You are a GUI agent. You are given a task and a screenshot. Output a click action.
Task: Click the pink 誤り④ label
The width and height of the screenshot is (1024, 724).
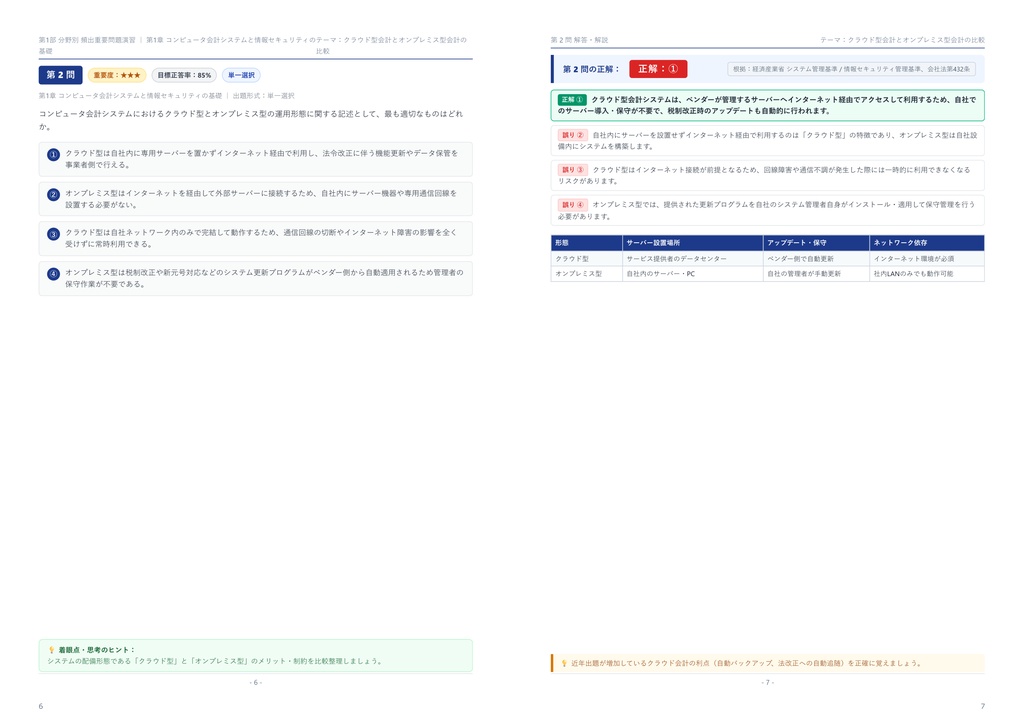(x=573, y=205)
